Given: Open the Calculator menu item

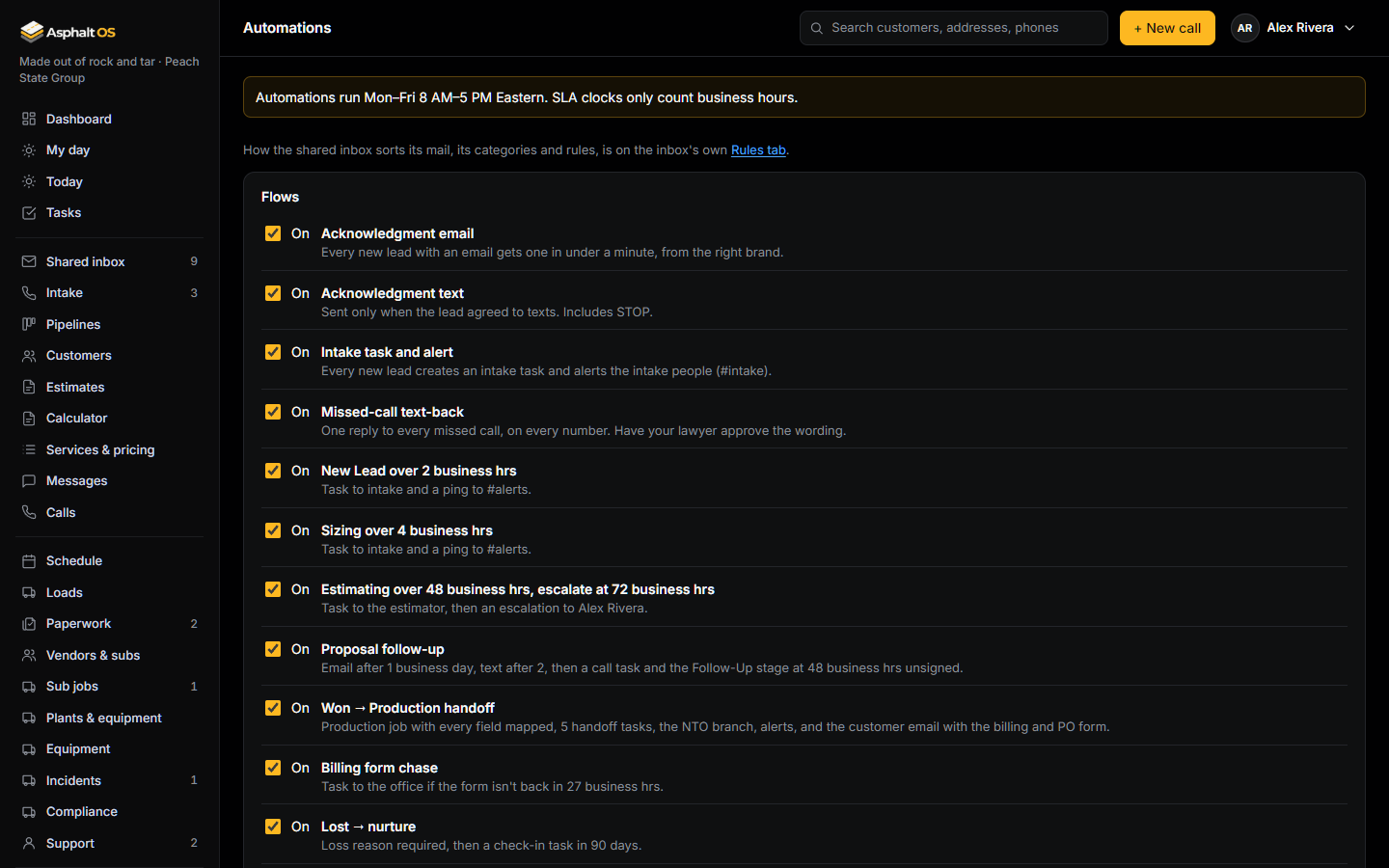Looking at the screenshot, I should (109, 419).
